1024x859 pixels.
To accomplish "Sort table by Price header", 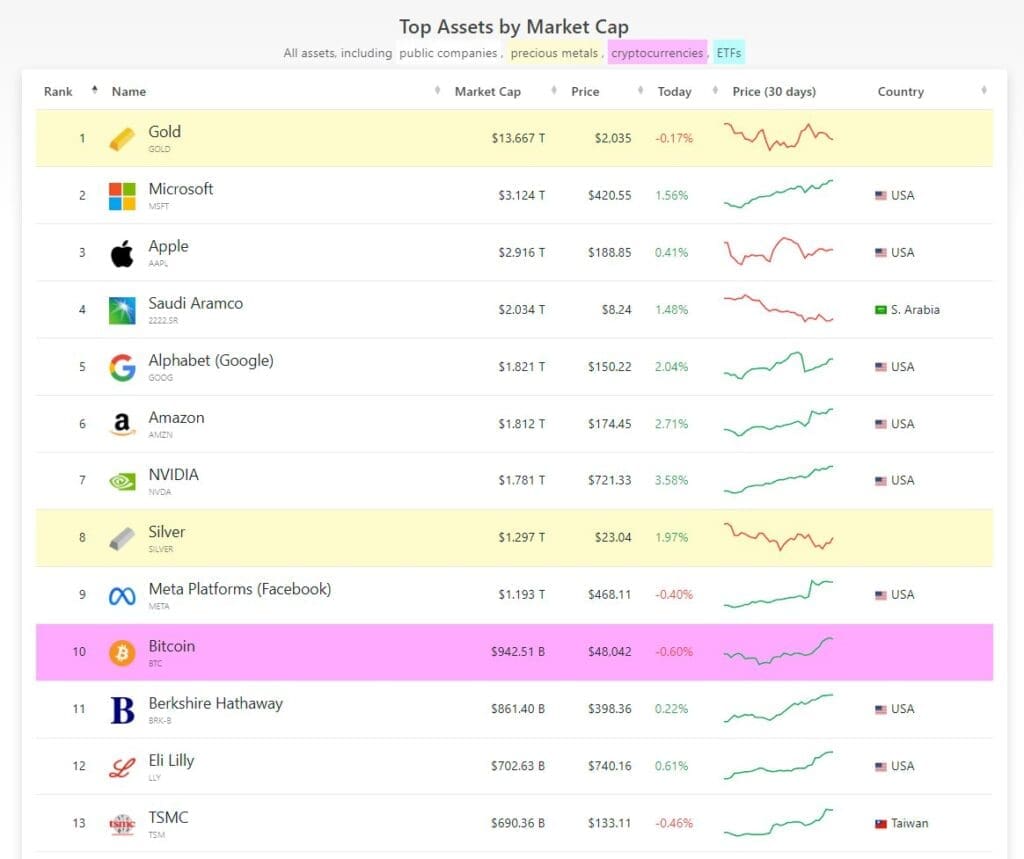I will tap(585, 92).
